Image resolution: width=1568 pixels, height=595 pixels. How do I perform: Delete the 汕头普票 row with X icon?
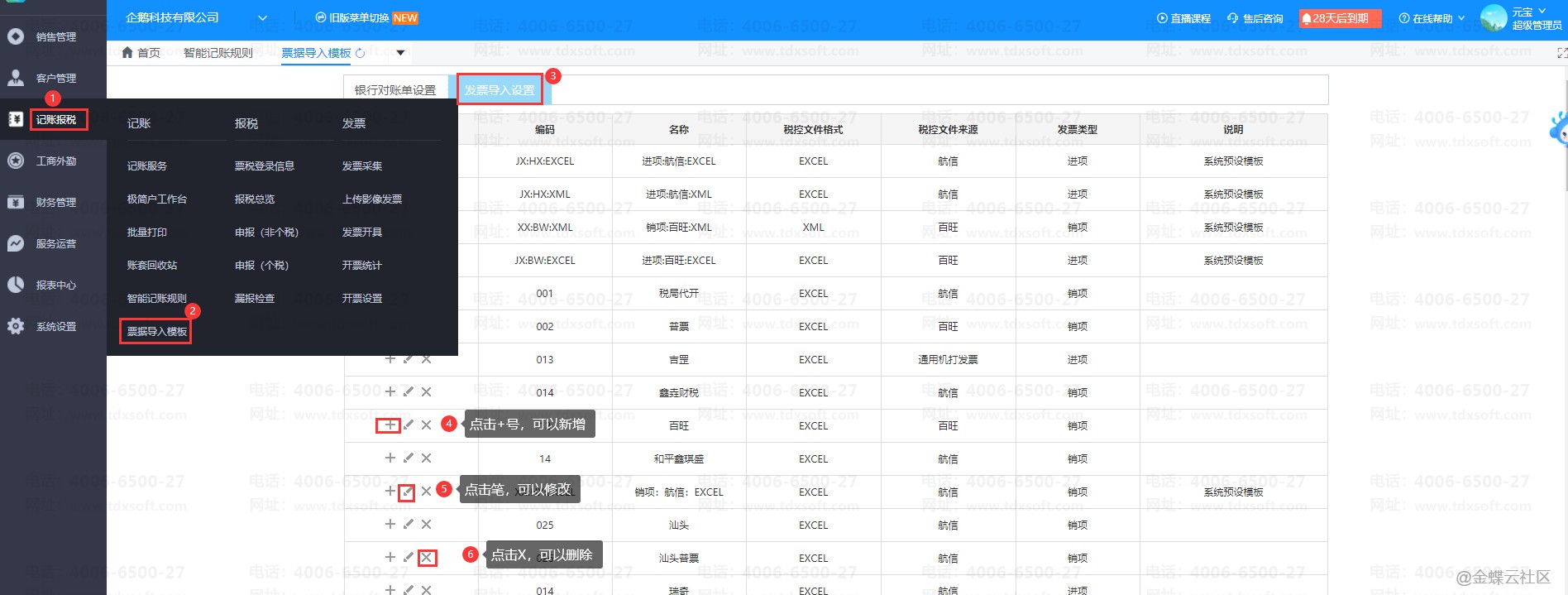(x=427, y=558)
